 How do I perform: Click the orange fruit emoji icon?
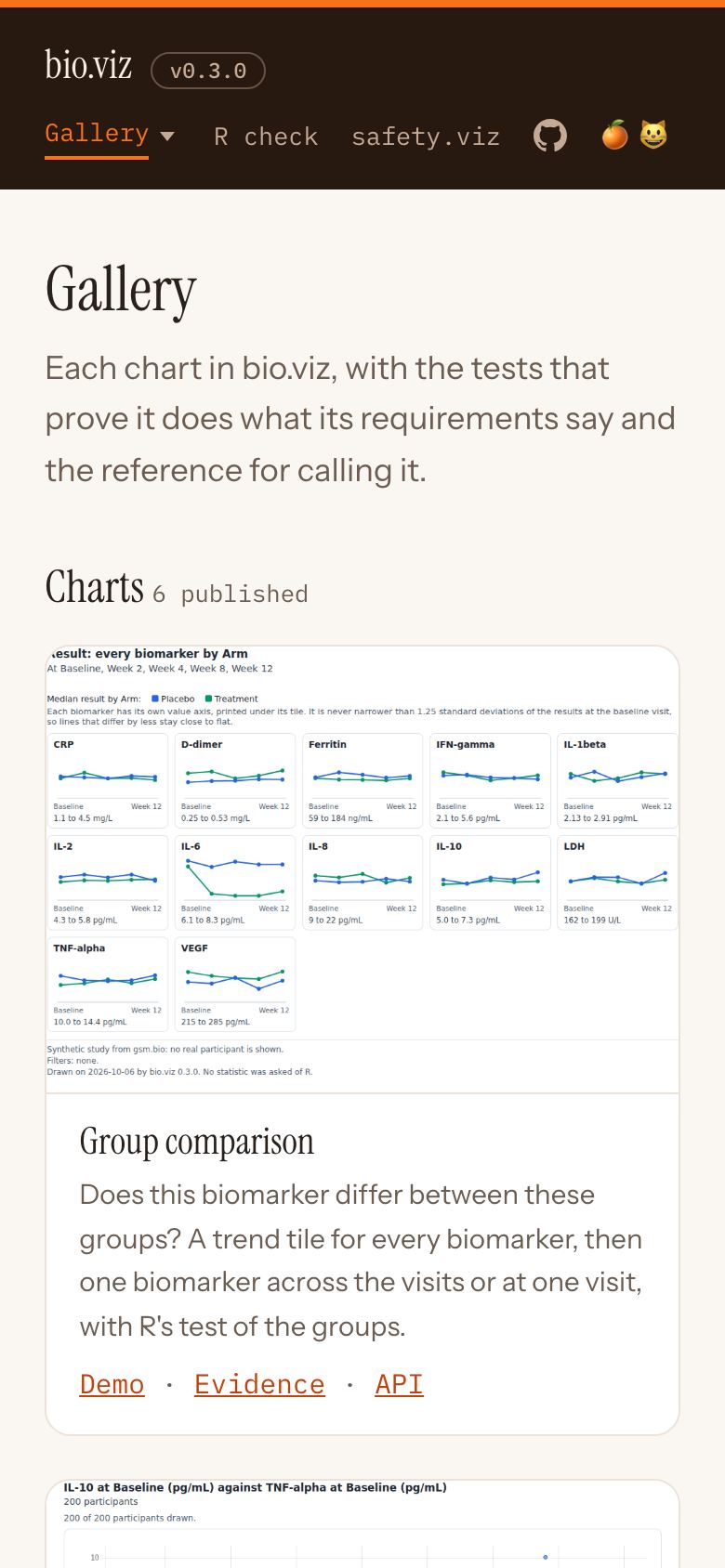[x=614, y=136]
